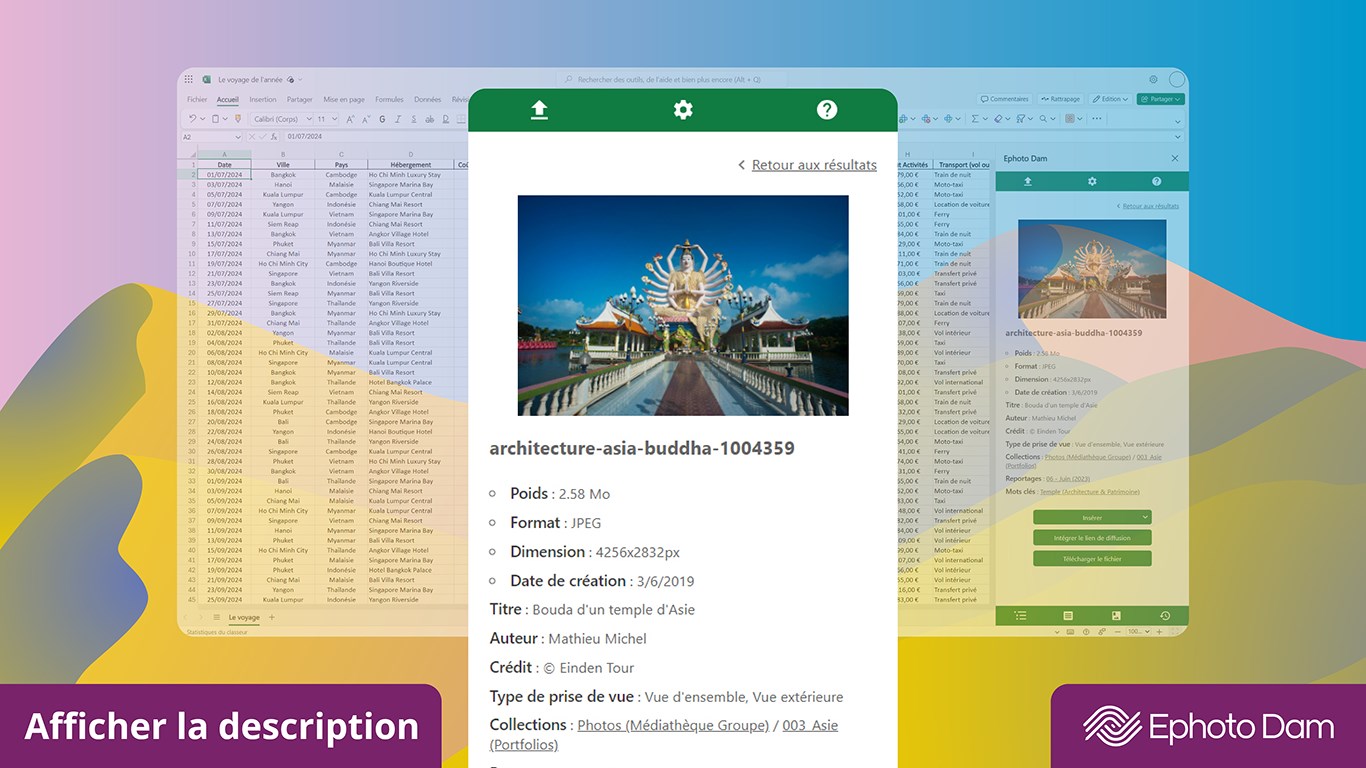Screen dimensions: 1366x768
Task: Close the Ephoto Dam sidebar with the X
Action: click(1175, 158)
